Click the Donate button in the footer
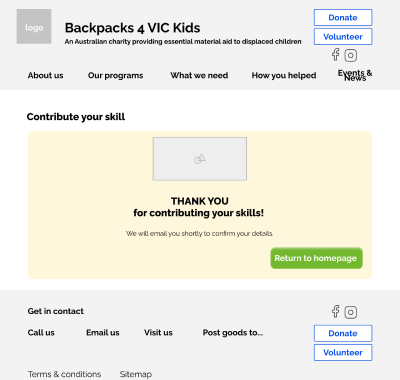Image resolution: width=400 pixels, height=380 pixels. [343, 333]
